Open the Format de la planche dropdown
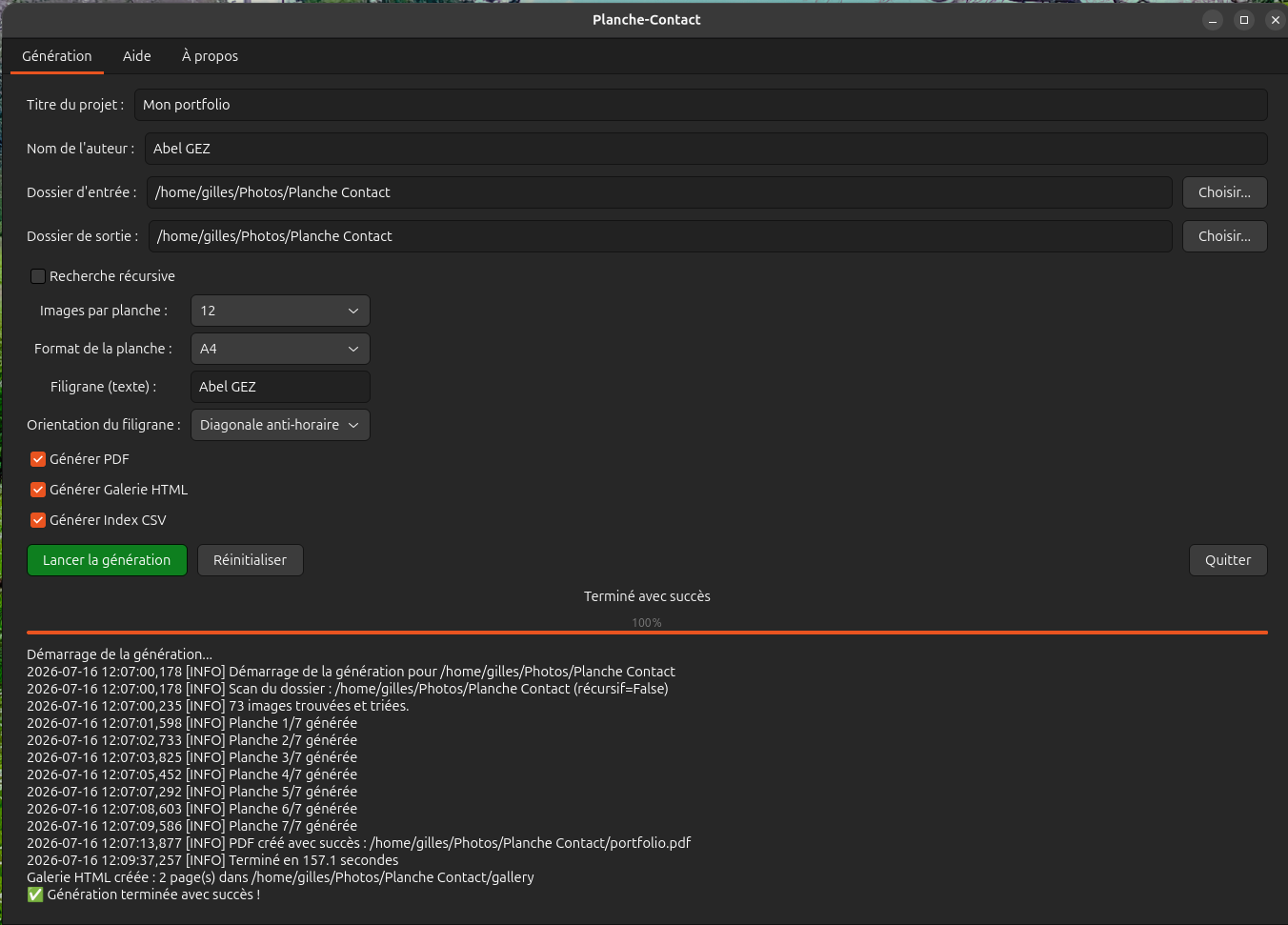 280,349
